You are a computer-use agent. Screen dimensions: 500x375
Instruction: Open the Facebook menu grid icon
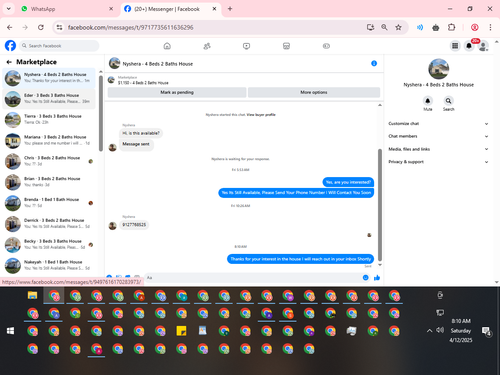click(455, 46)
